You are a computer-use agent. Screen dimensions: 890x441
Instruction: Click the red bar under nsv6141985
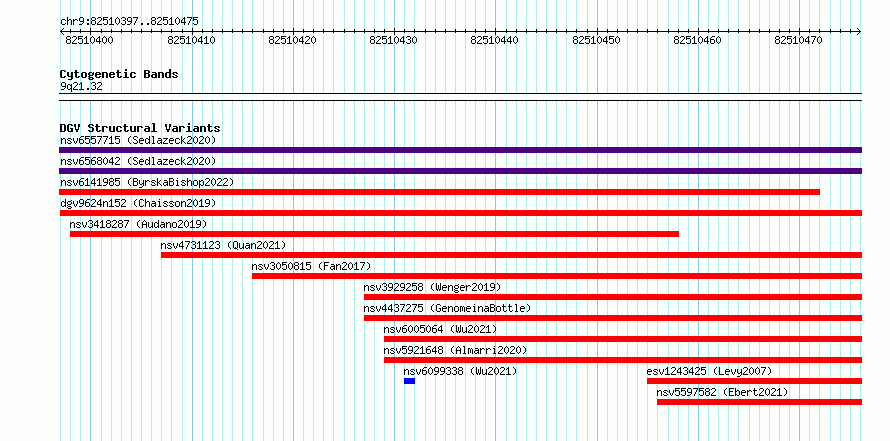tap(439, 192)
